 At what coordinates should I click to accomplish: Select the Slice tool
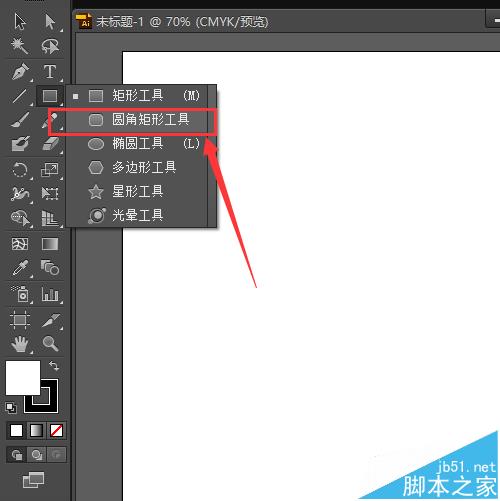point(51,320)
